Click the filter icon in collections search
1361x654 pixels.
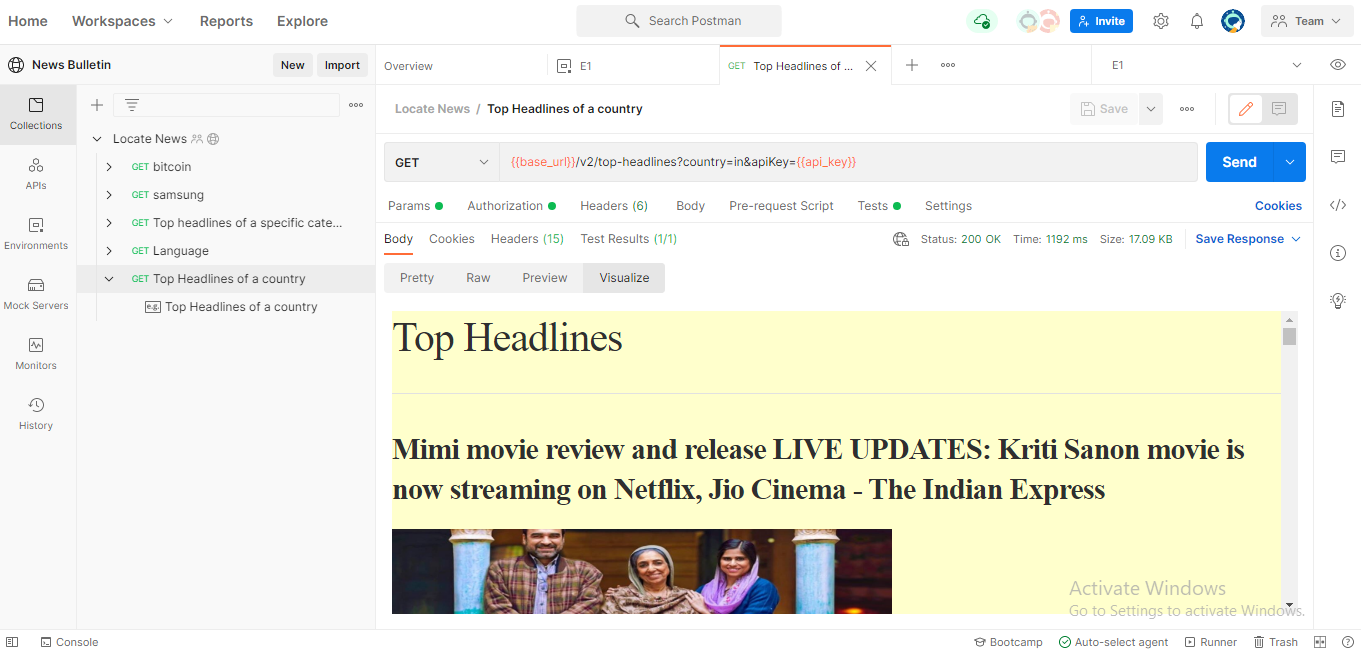point(131,105)
